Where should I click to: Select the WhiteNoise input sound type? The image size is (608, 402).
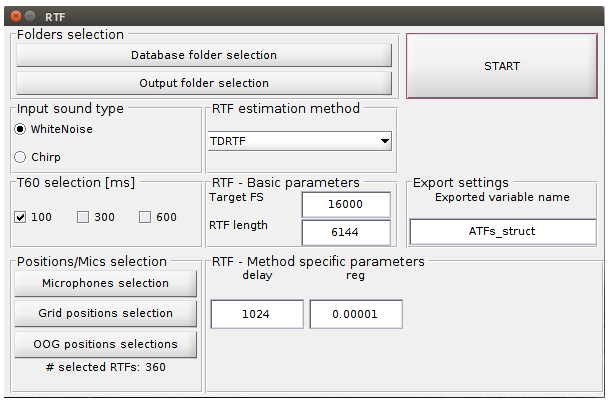pos(21,129)
